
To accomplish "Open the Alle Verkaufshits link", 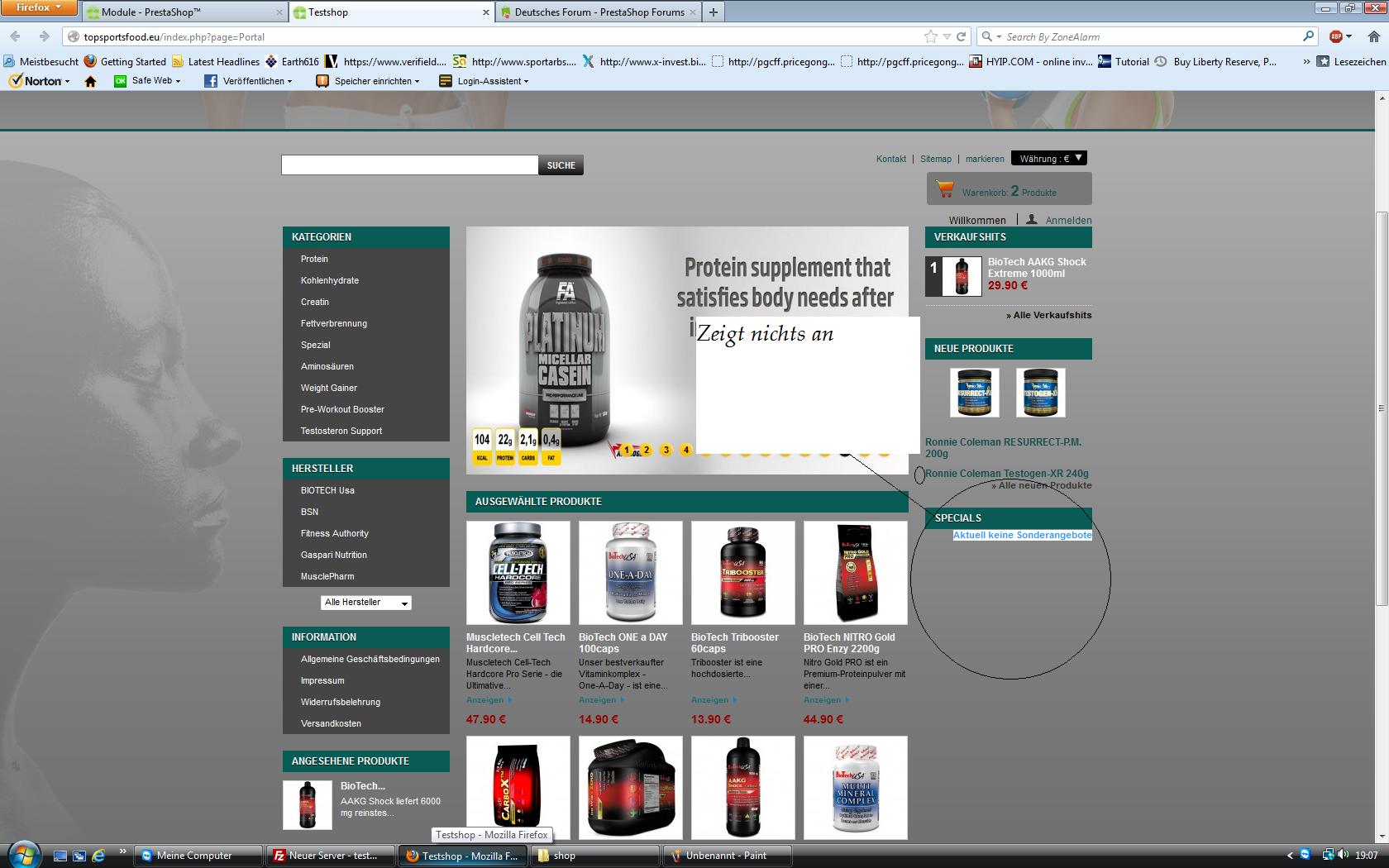I will point(1048,315).
